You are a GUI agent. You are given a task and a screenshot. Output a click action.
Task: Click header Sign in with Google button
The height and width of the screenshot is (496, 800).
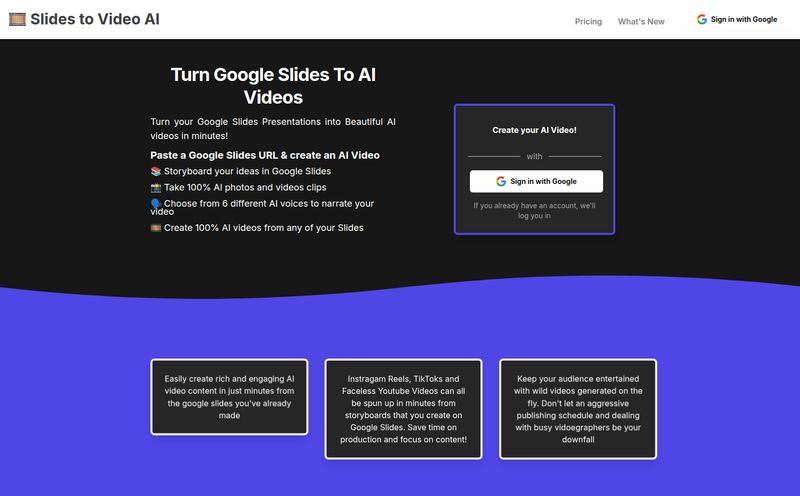737,19
